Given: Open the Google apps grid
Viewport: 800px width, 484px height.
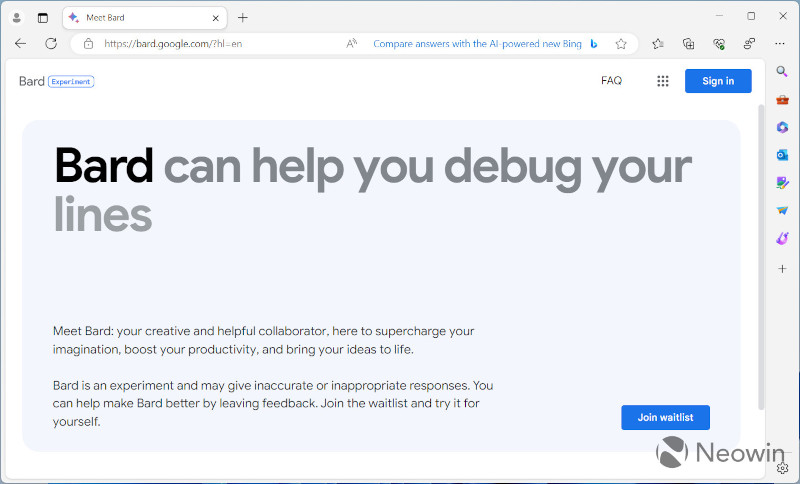Looking at the screenshot, I should (x=663, y=81).
